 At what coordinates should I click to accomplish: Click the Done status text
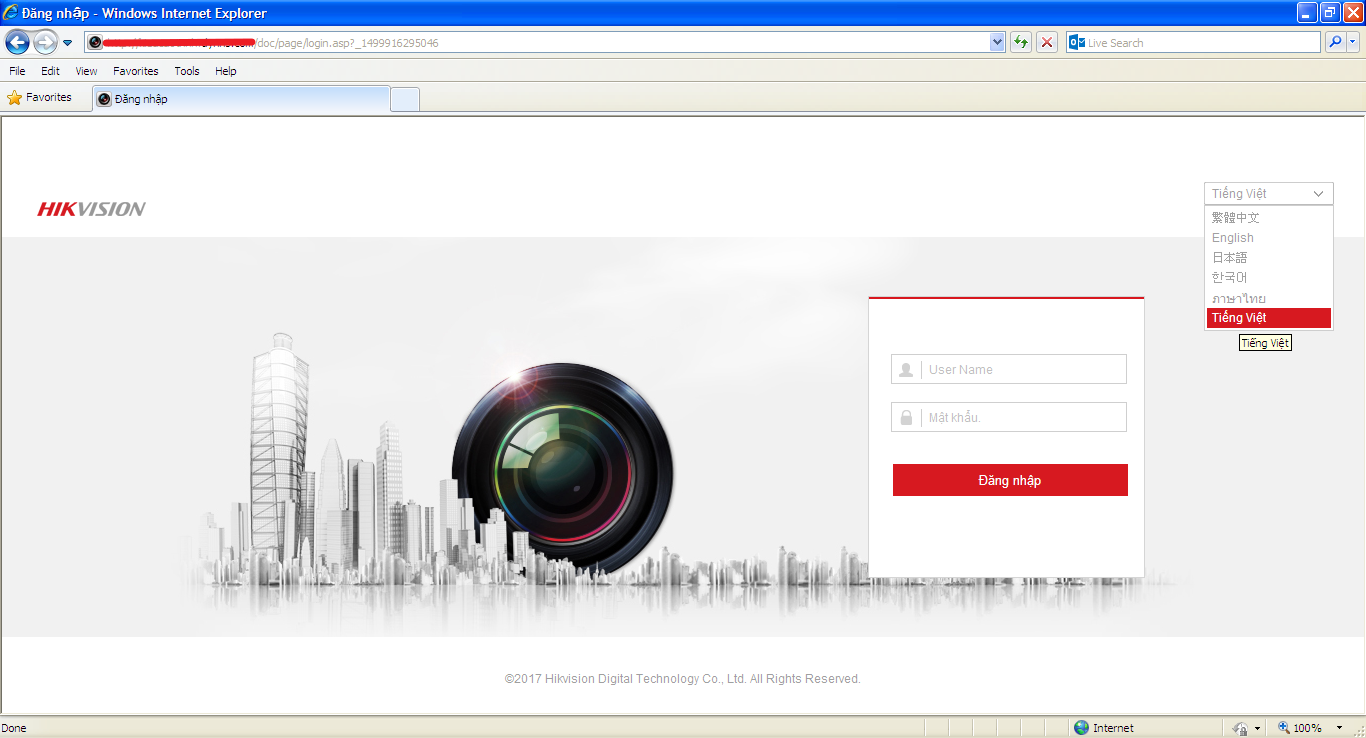(x=15, y=728)
